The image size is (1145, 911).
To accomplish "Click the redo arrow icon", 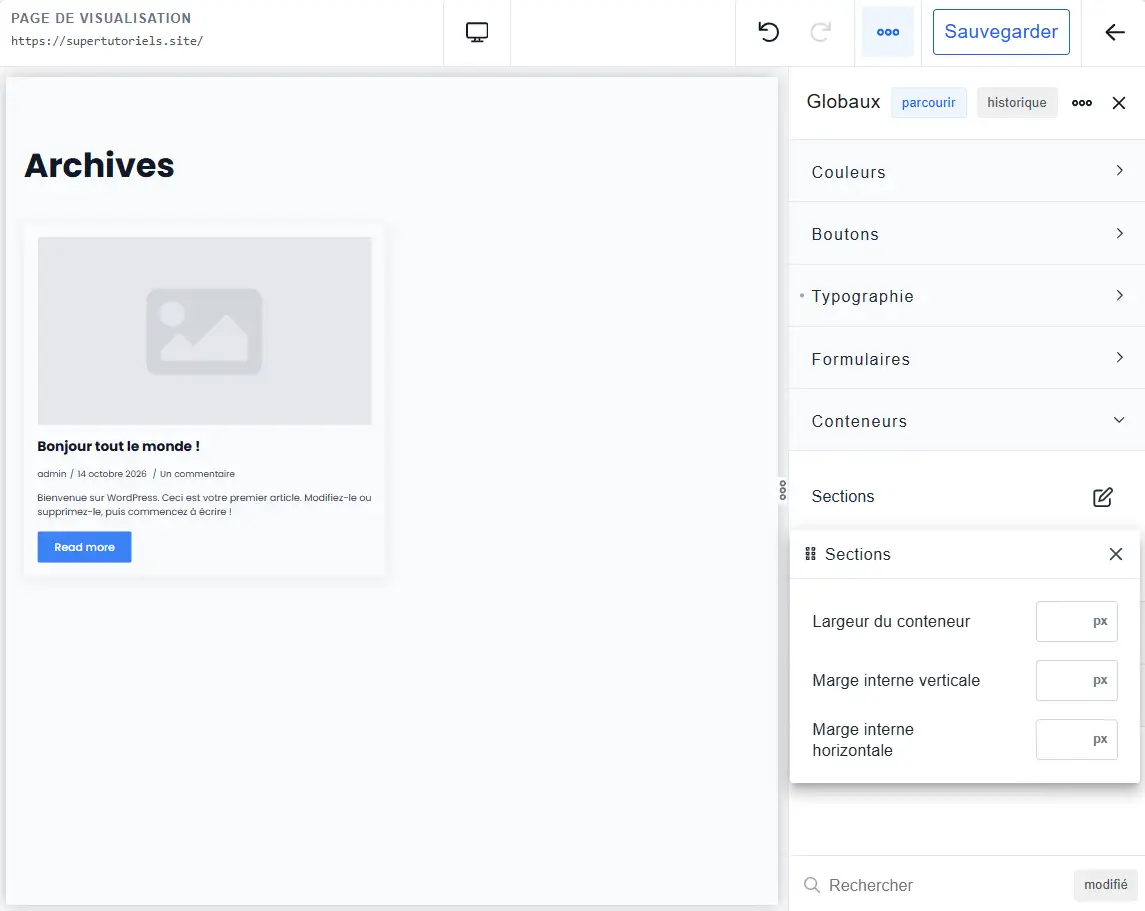I will [821, 32].
